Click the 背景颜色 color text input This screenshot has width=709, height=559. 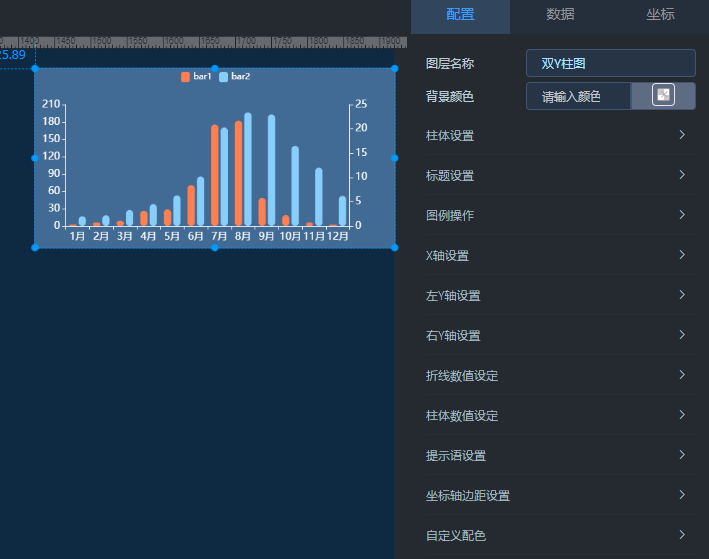tap(578, 97)
